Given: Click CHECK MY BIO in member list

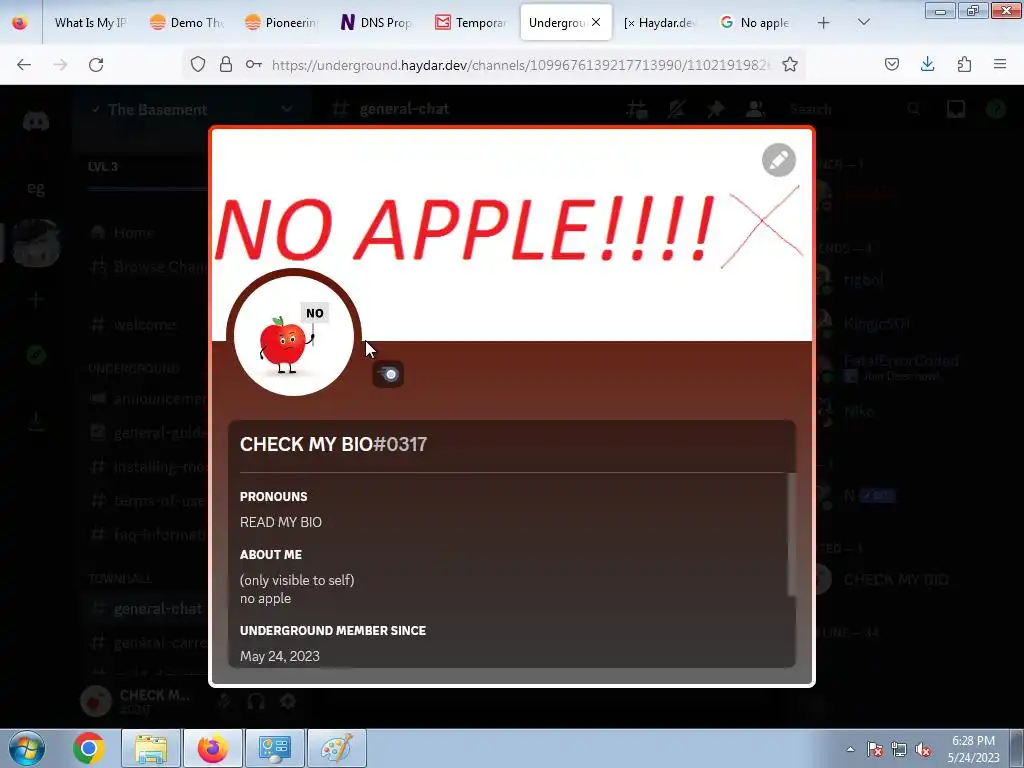Looking at the screenshot, I should tap(895, 579).
